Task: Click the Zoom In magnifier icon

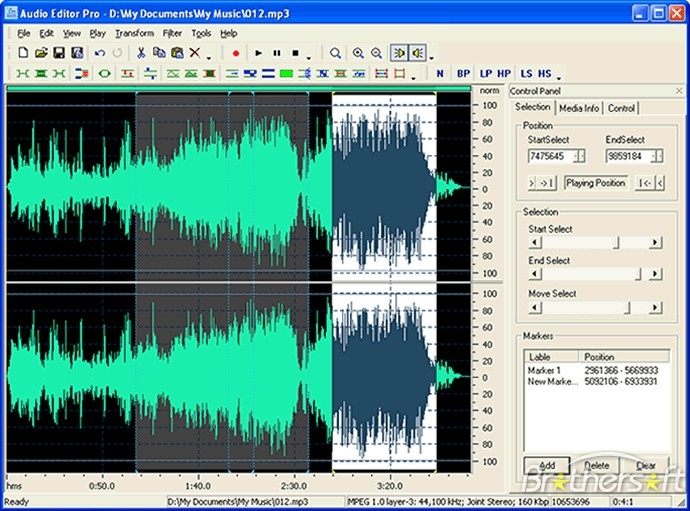Action: pyautogui.click(x=357, y=53)
